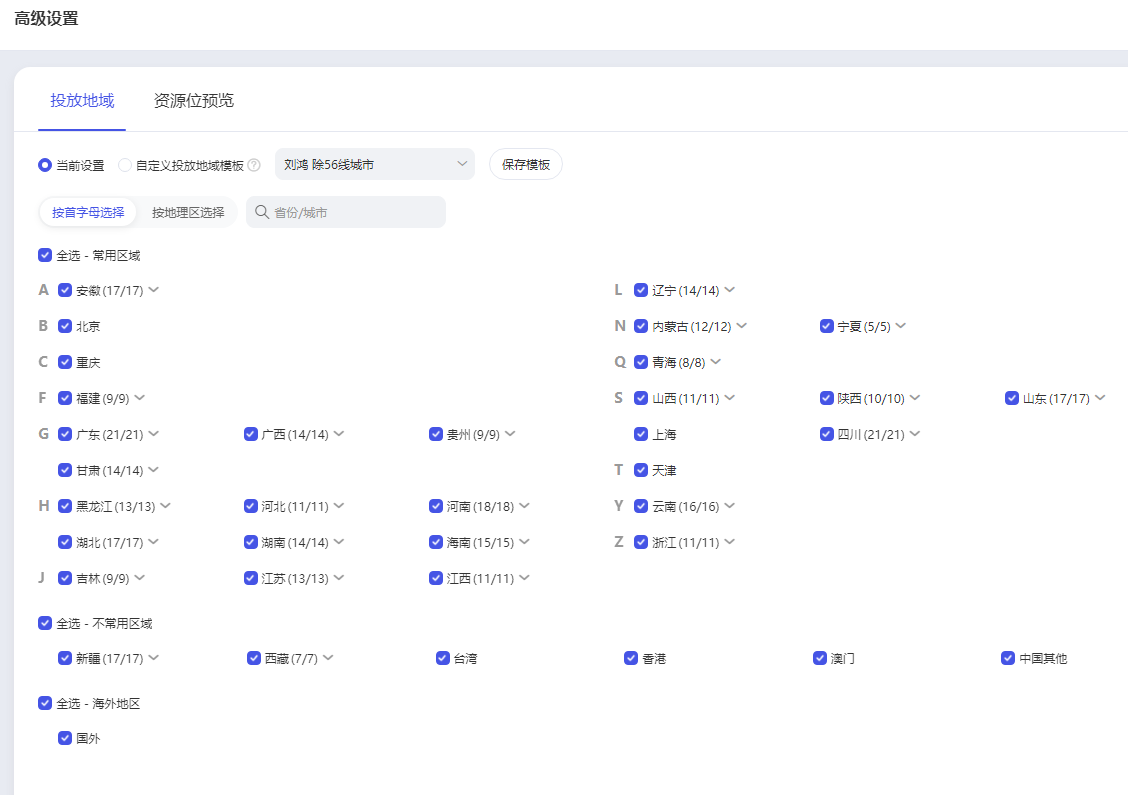Screen dimensions: 1128x795
Task: Switch to the 资源位预览 tab
Action: [x=194, y=100]
